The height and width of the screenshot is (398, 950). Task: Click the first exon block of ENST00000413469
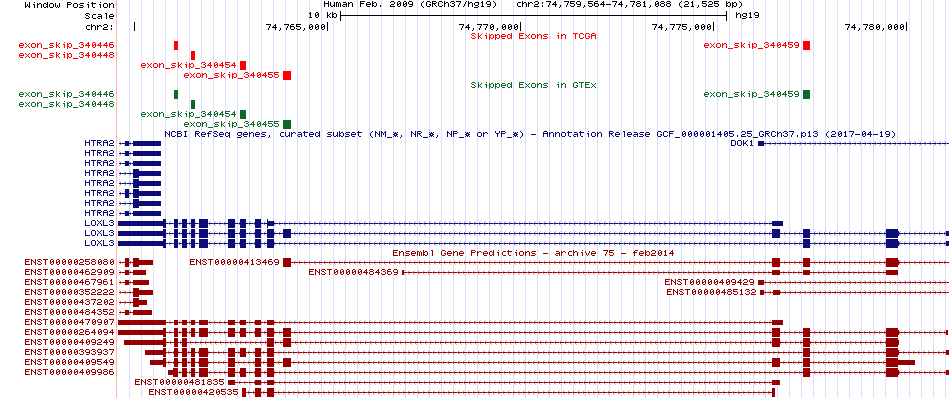287,262
